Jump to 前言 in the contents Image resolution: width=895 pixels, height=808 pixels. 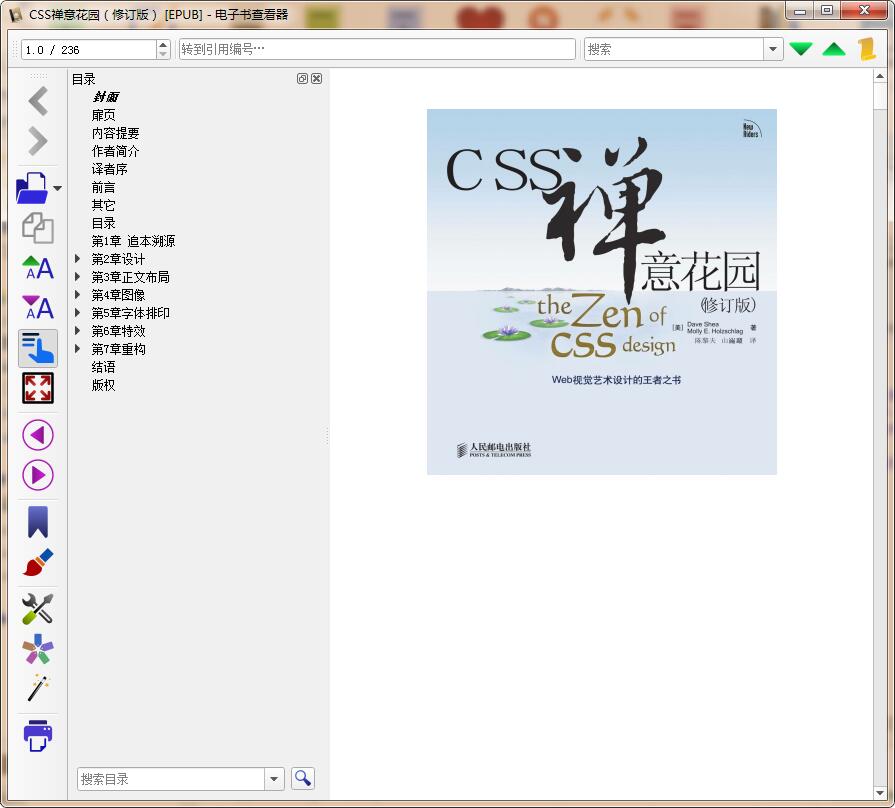point(103,187)
